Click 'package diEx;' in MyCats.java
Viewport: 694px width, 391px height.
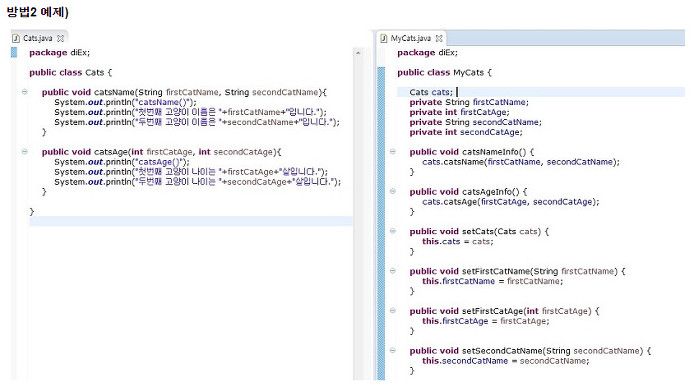[427, 53]
